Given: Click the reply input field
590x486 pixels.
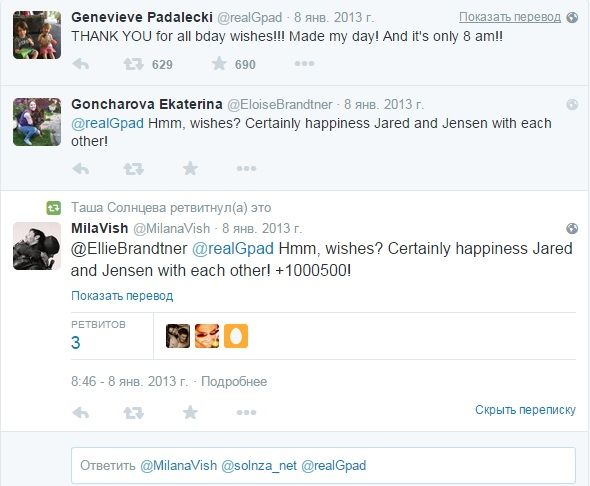Looking at the screenshot, I should [323, 465].
